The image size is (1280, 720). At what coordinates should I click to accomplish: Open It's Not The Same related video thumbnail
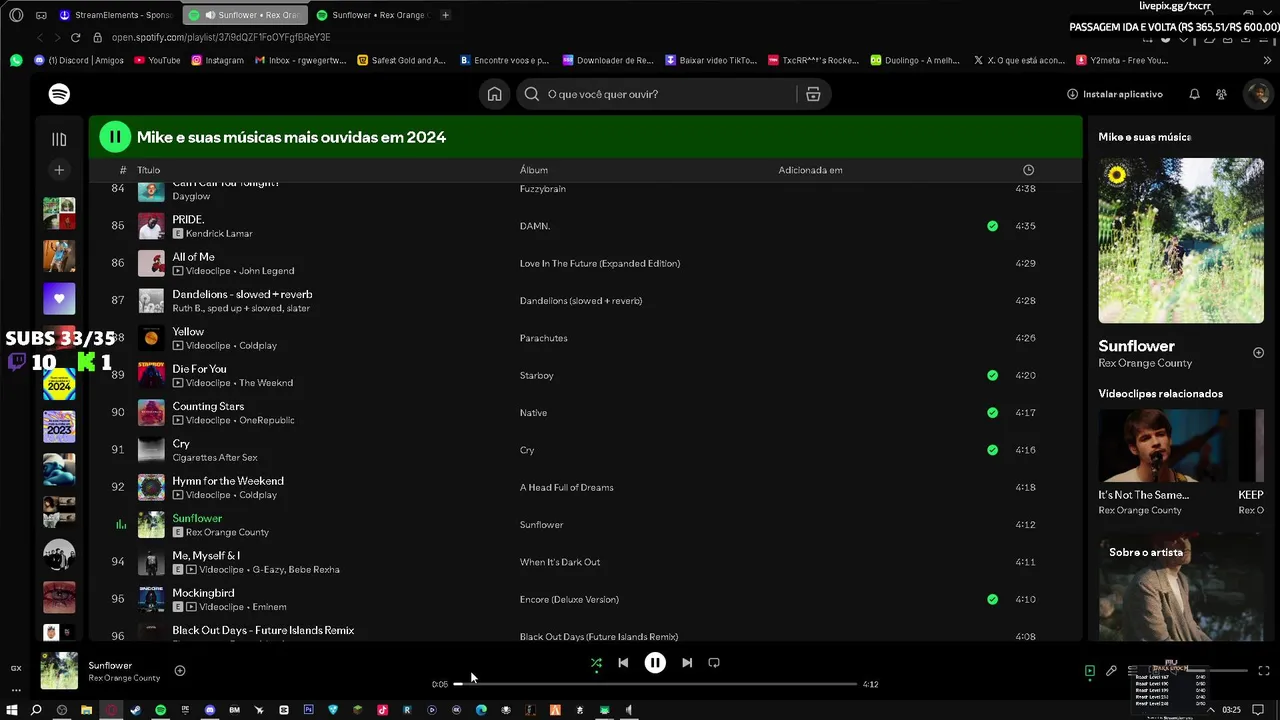coord(1165,446)
